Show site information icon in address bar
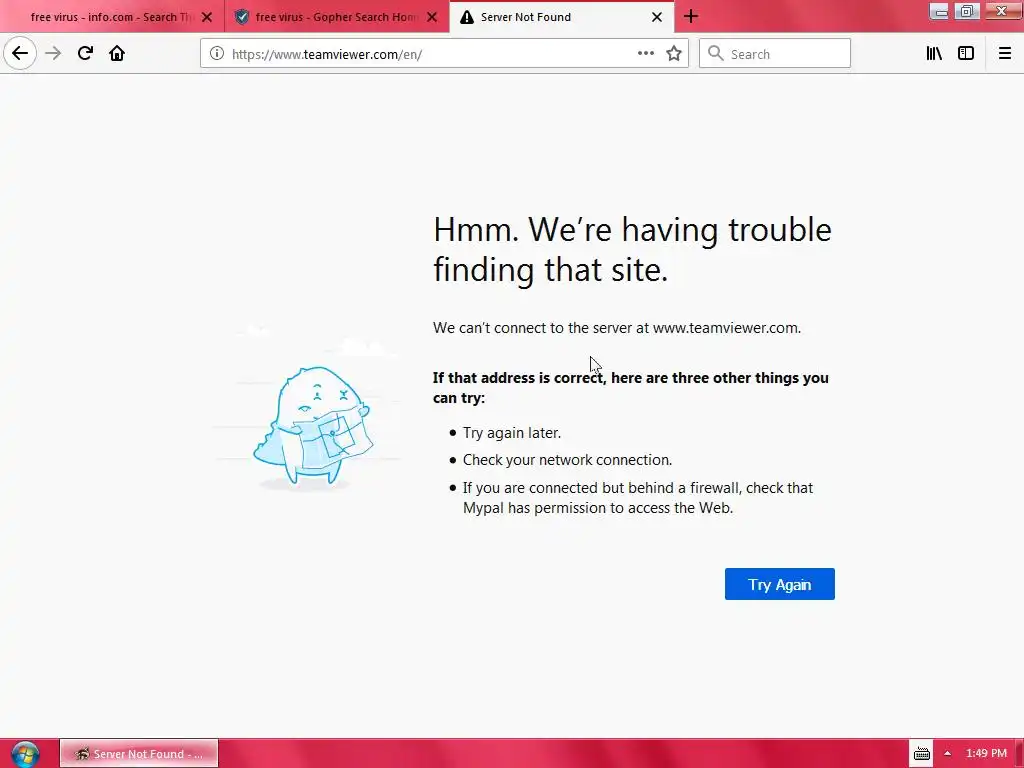This screenshot has height=768, width=1024. (x=217, y=54)
